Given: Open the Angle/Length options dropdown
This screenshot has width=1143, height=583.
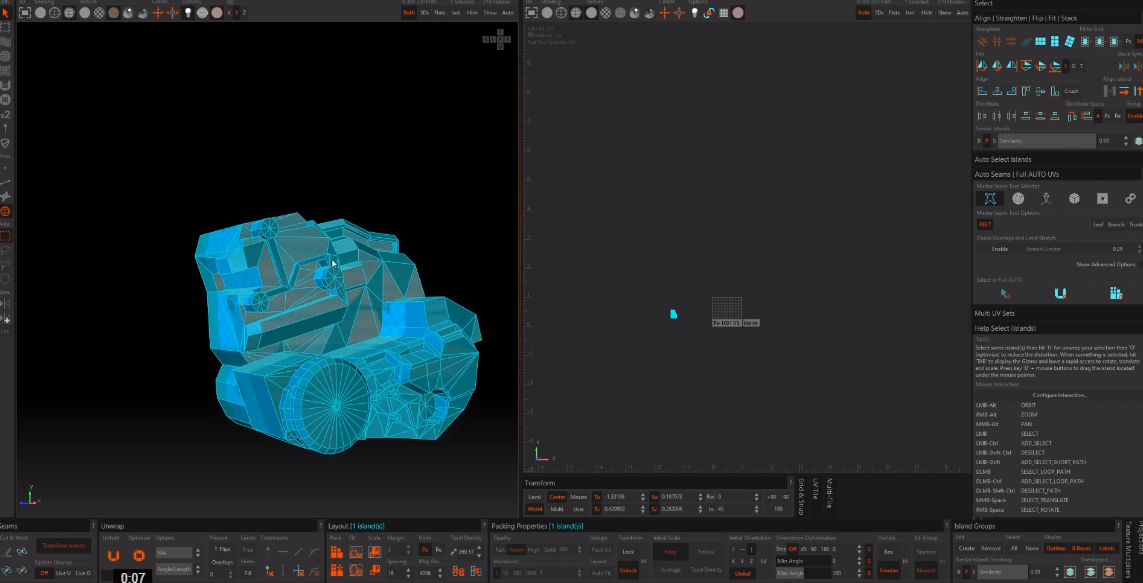Looking at the screenshot, I should [x=173, y=569].
